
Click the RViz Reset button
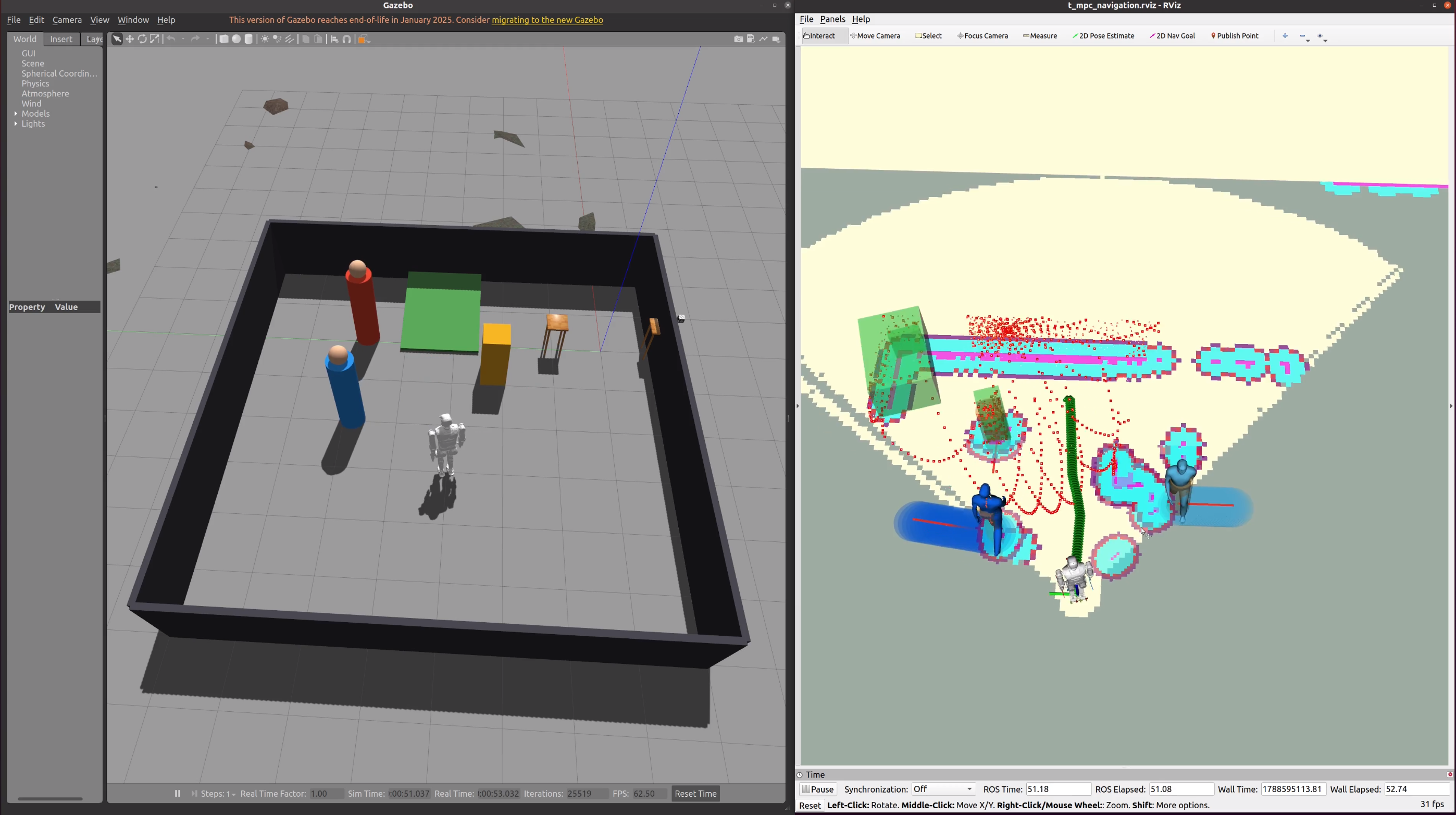pos(810,805)
